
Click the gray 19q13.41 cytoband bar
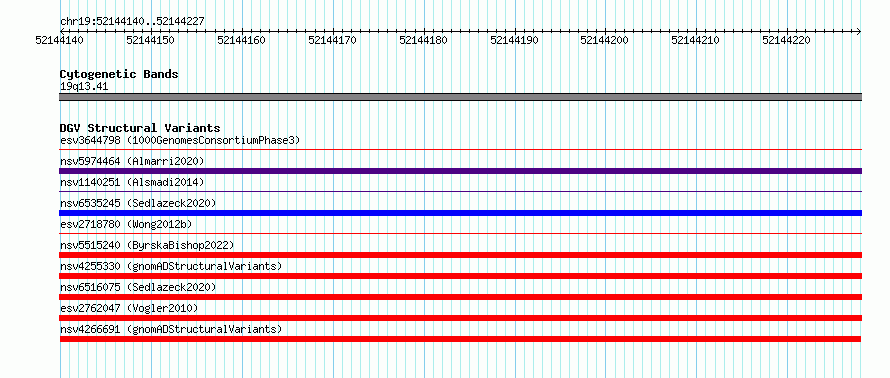(460, 97)
